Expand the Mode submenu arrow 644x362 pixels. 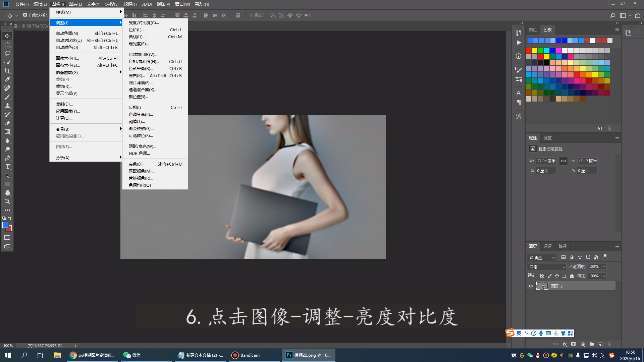pyautogui.click(x=121, y=12)
